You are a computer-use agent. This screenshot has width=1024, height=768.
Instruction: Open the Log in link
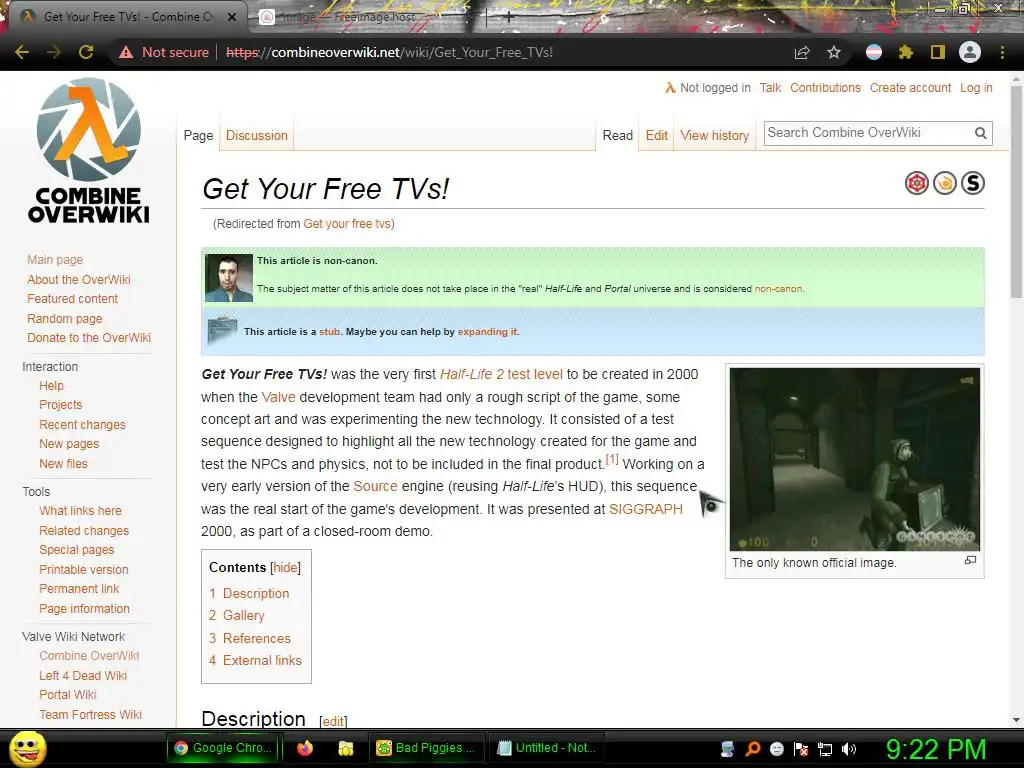(976, 88)
